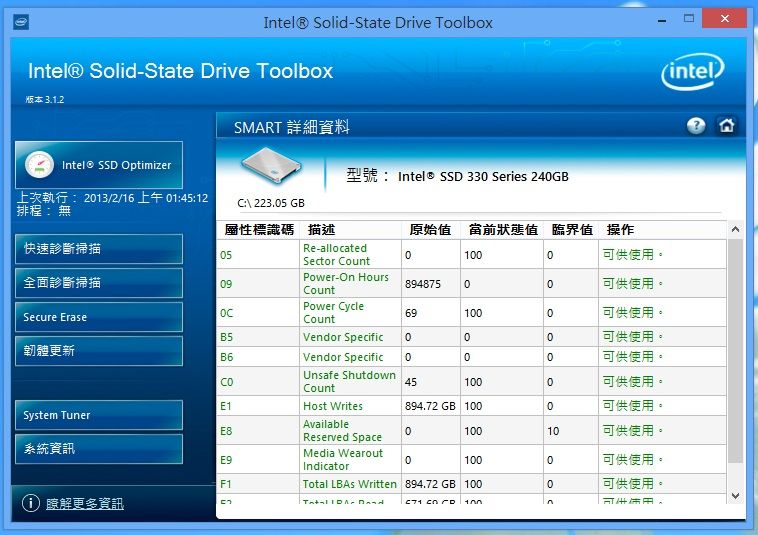
Task: Click the 原始值 column header
Action: tap(431, 230)
